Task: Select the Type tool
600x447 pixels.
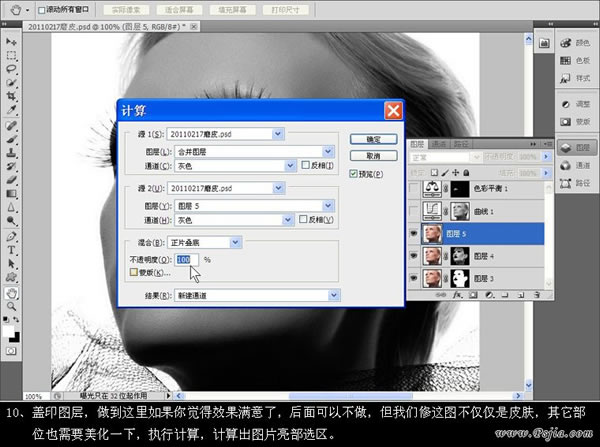Action: click(11, 250)
